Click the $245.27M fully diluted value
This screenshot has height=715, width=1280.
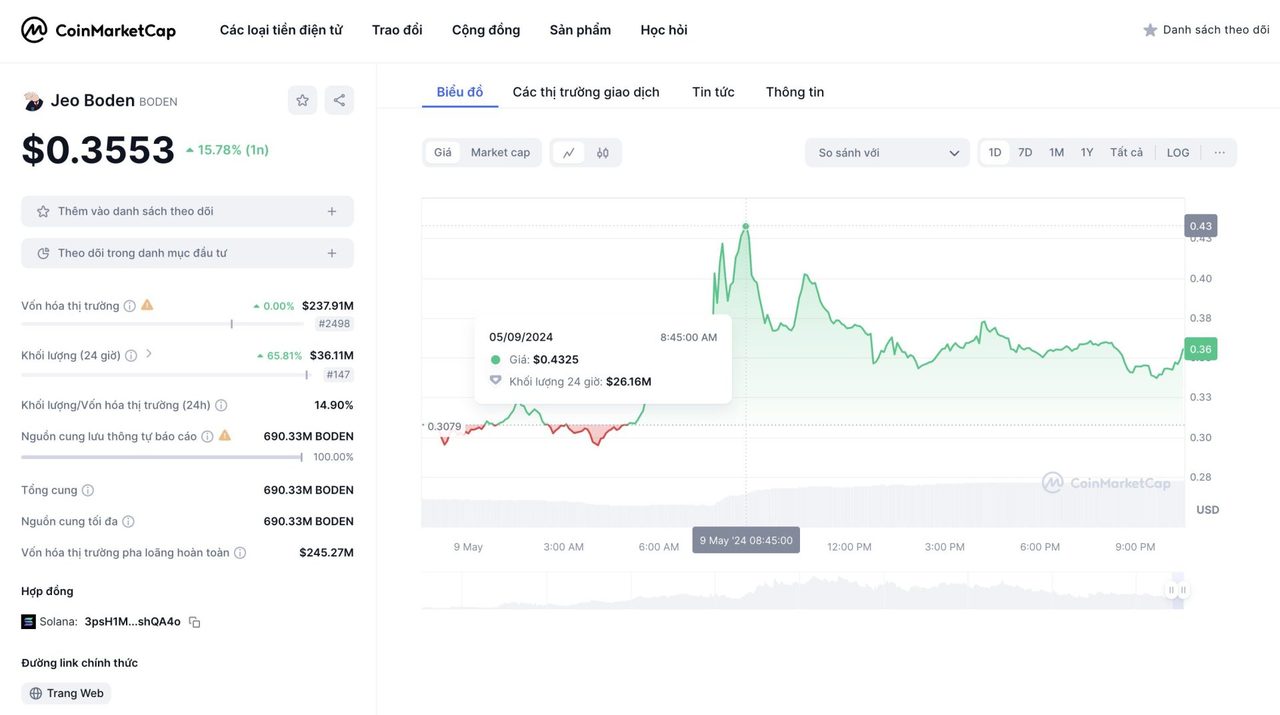click(326, 553)
